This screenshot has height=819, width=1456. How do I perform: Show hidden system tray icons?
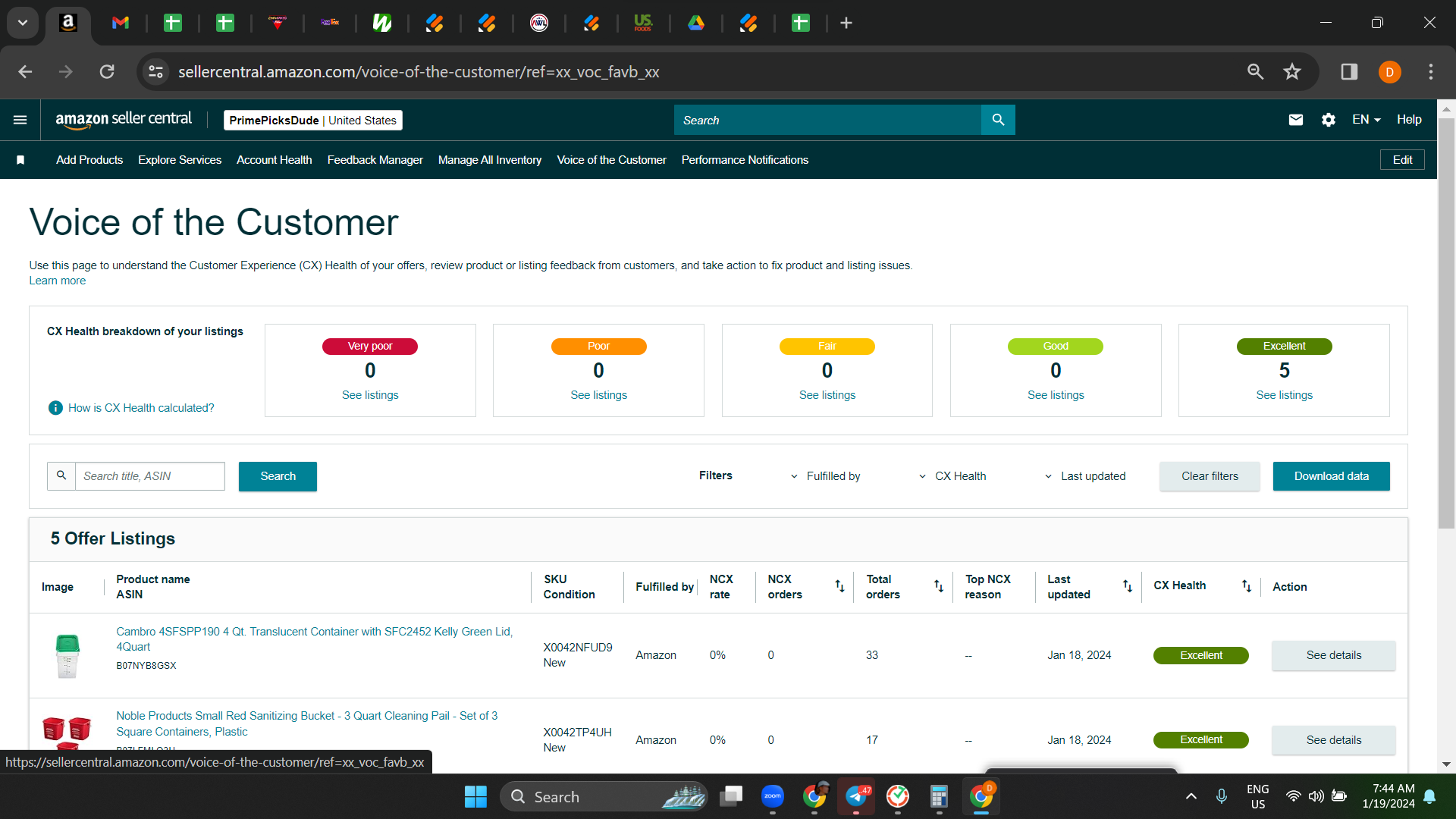pyautogui.click(x=1191, y=796)
